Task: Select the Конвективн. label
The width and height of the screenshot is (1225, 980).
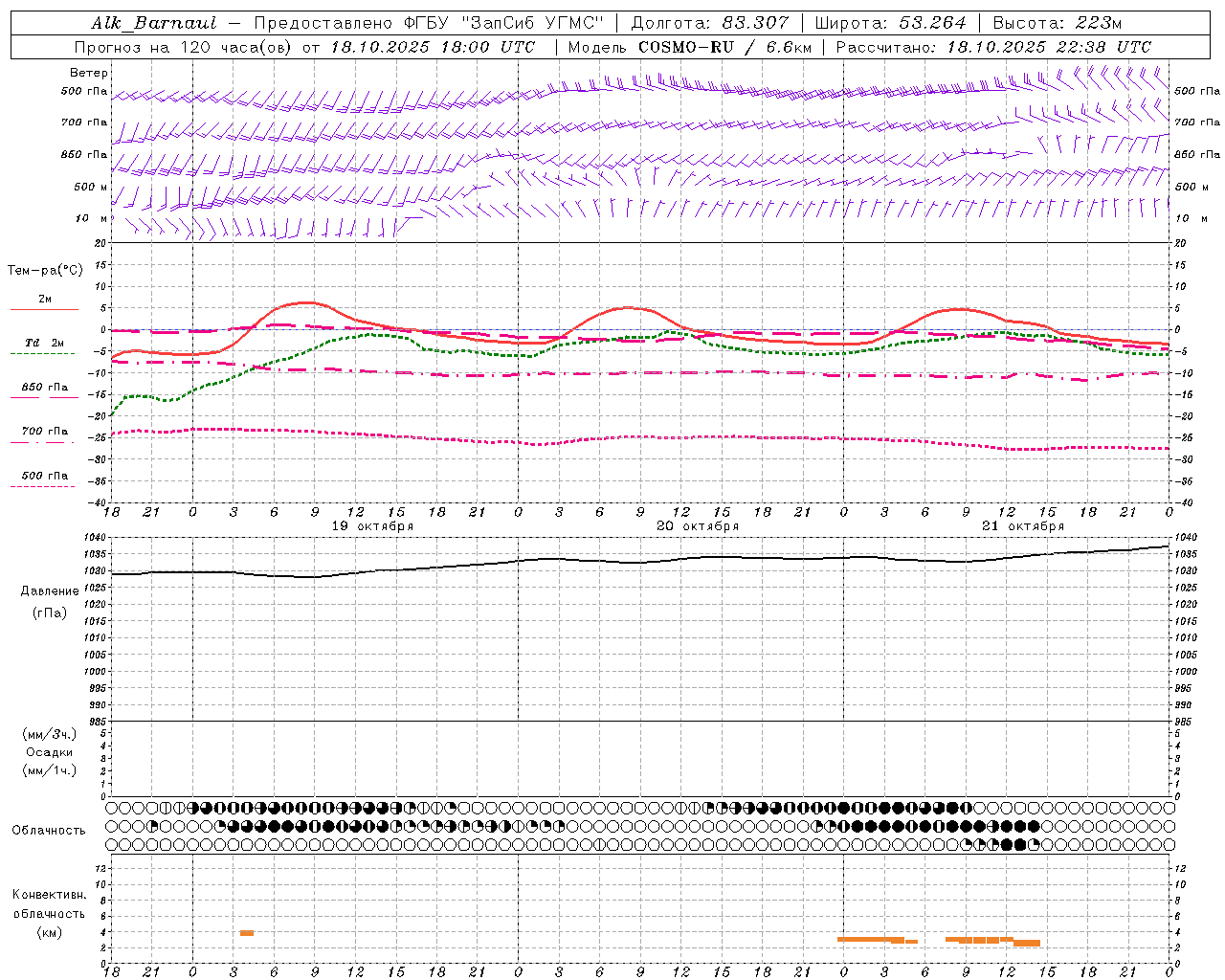Action: point(49,895)
